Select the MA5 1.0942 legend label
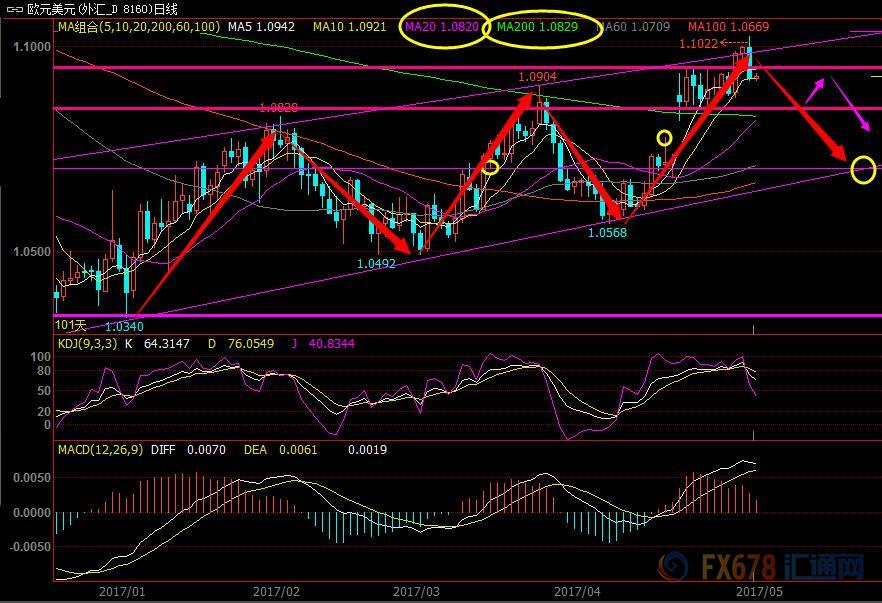This screenshot has width=882, height=603. (x=260, y=26)
